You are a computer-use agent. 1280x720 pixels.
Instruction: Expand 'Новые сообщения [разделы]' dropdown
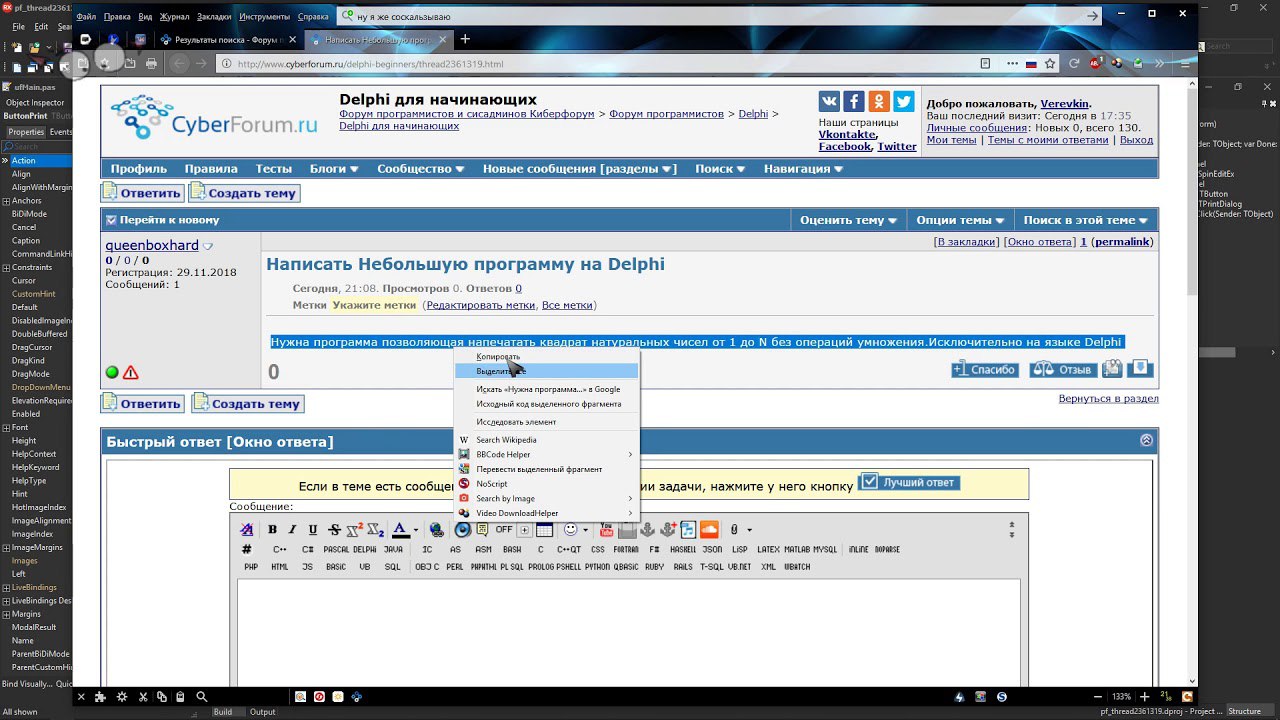click(580, 169)
